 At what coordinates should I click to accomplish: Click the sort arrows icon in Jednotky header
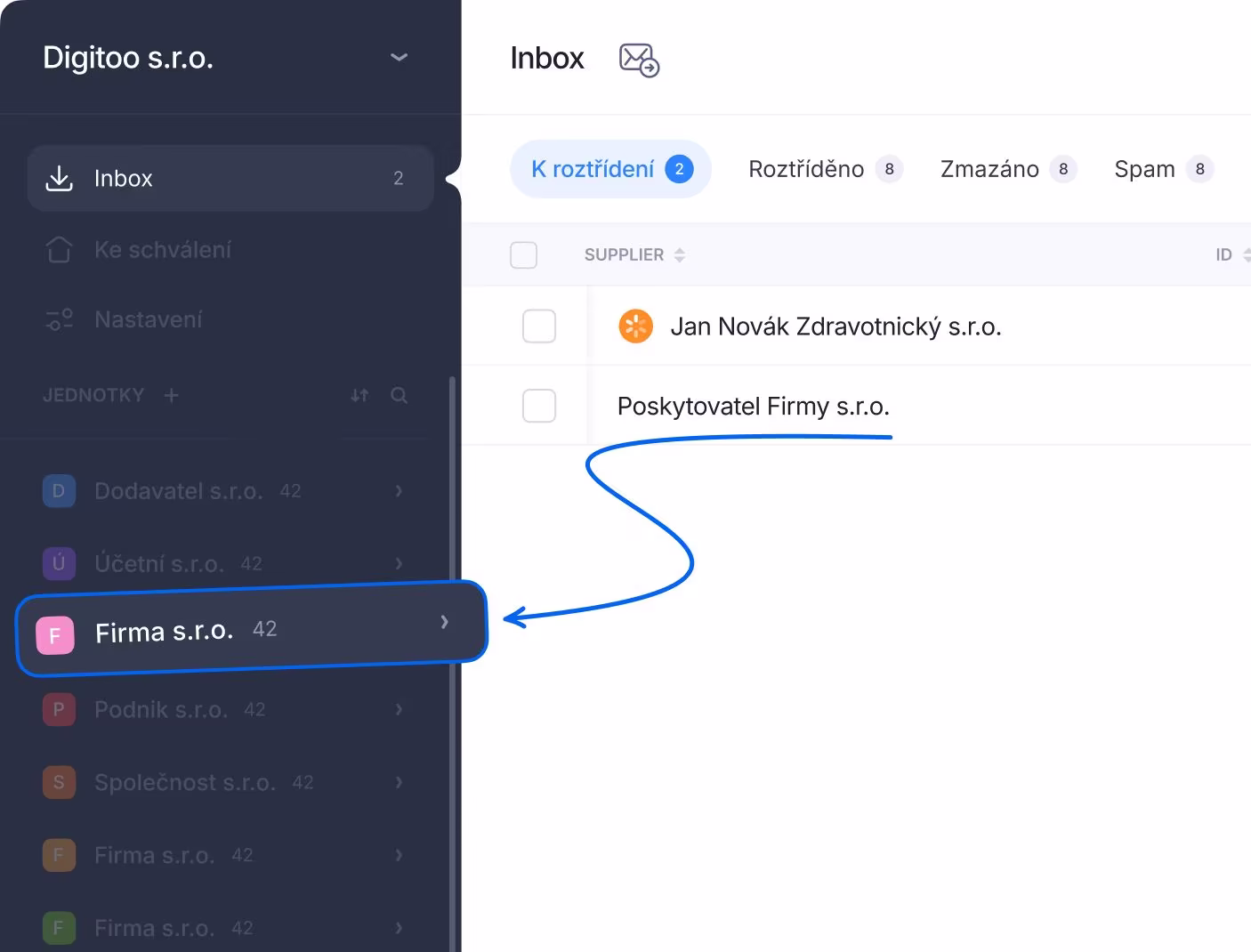point(359,395)
